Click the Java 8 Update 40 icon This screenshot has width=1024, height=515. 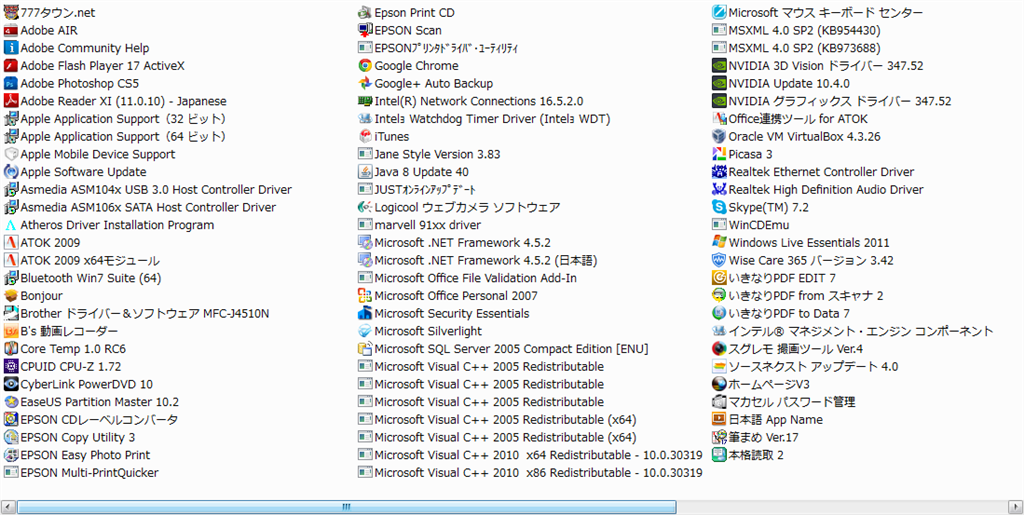point(365,172)
